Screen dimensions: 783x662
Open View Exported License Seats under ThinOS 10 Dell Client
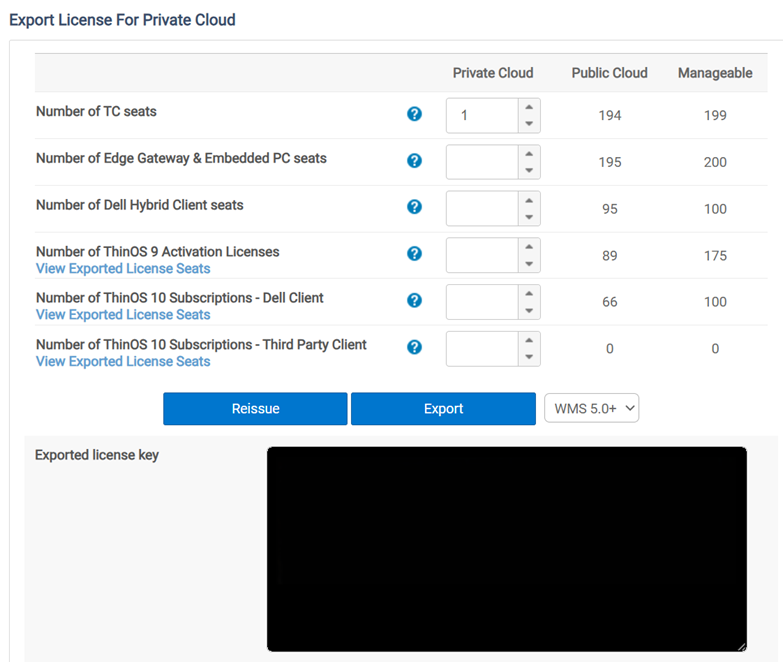tap(123, 314)
